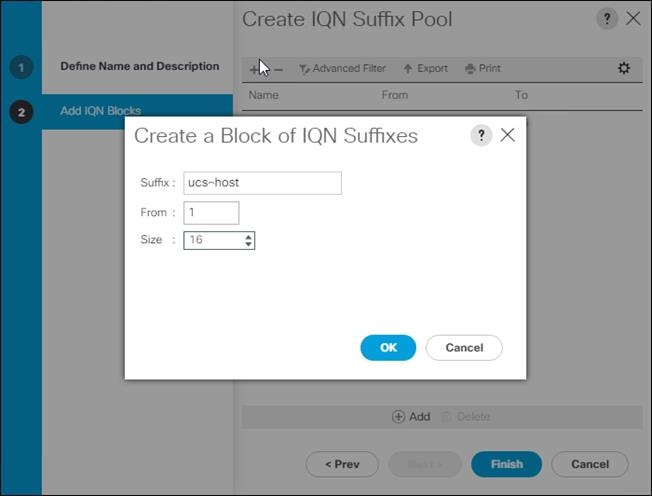The width and height of the screenshot is (652, 496).
Task: Sort table by Name column header
Action: (264, 95)
